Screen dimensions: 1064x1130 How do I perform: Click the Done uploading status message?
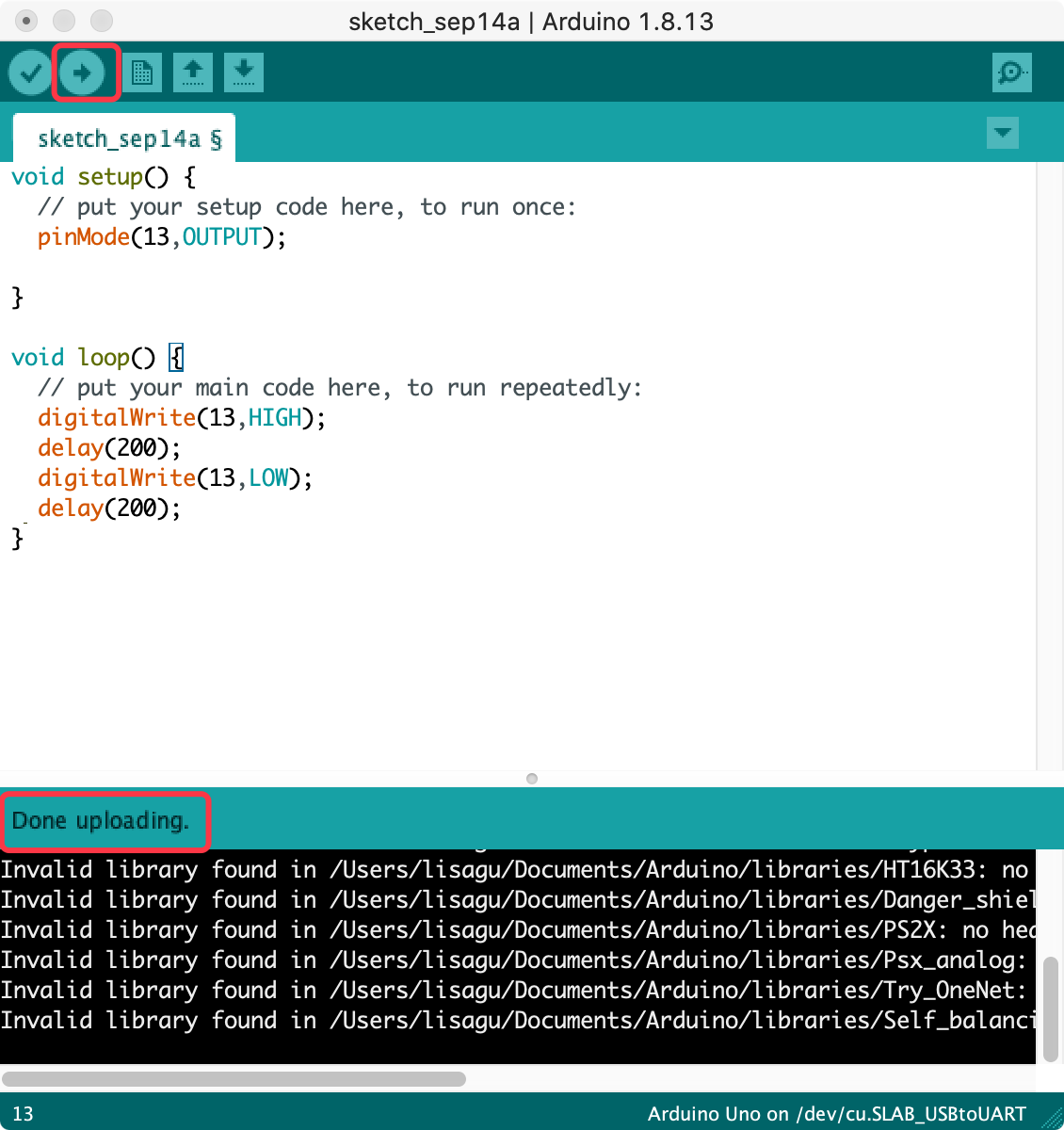point(101,820)
